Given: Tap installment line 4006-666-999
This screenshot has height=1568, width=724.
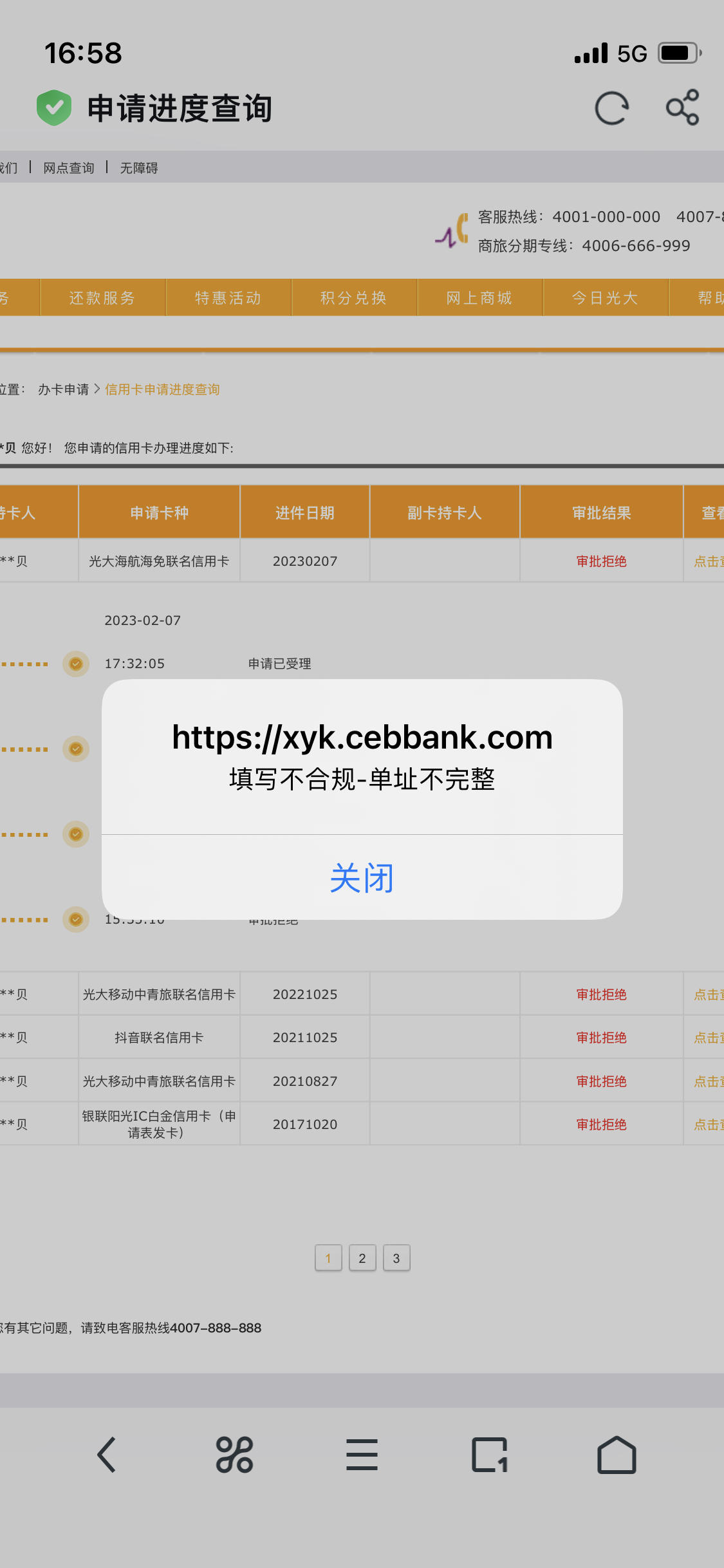Looking at the screenshot, I should pos(636,246).
